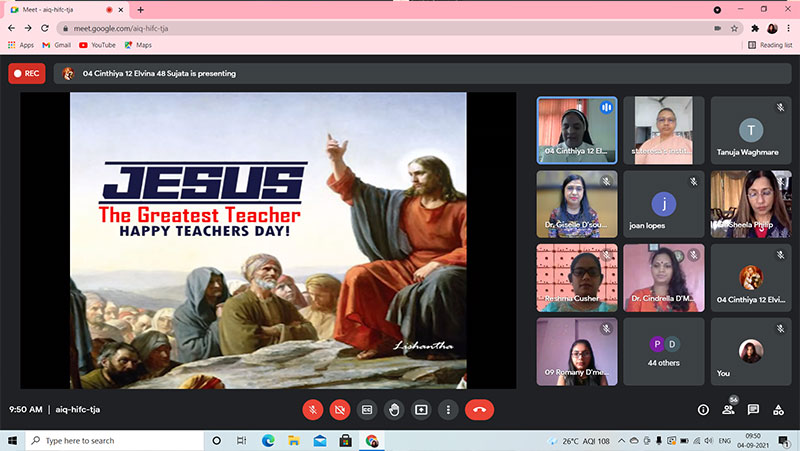Open File Explorer from taskbar

294,440
